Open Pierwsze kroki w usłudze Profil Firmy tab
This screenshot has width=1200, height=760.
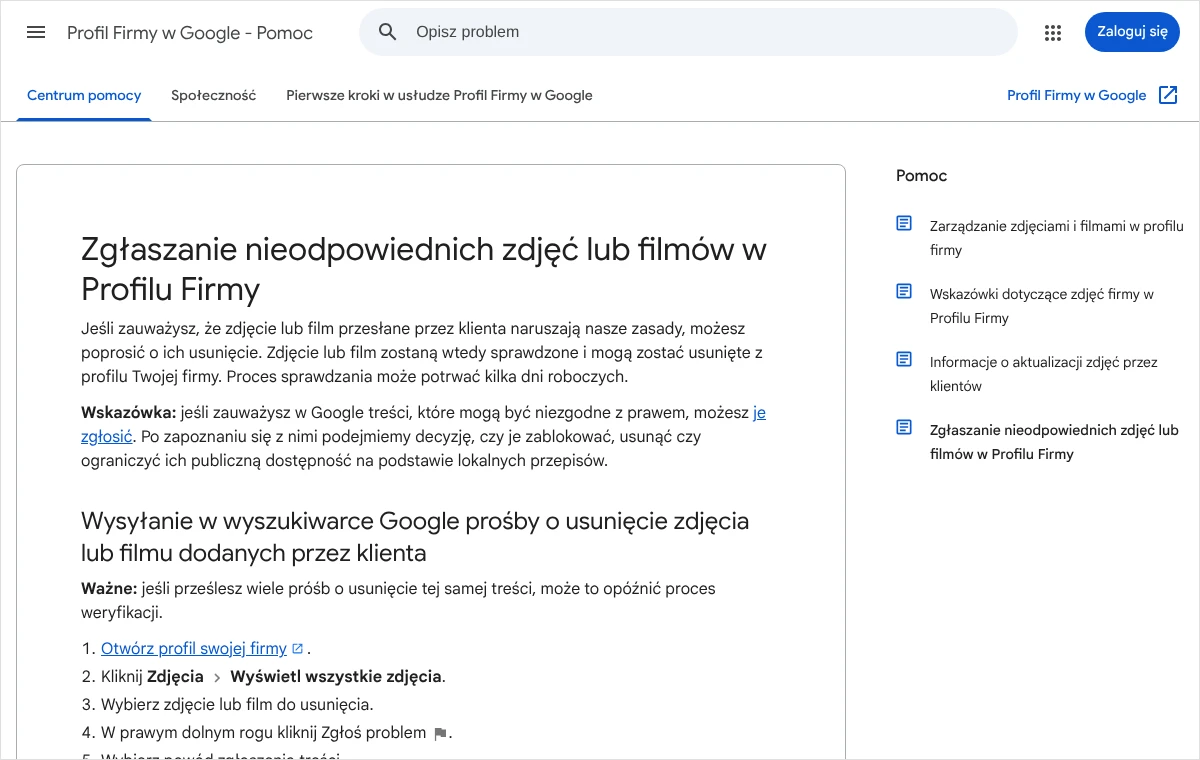tap(439, 96)
